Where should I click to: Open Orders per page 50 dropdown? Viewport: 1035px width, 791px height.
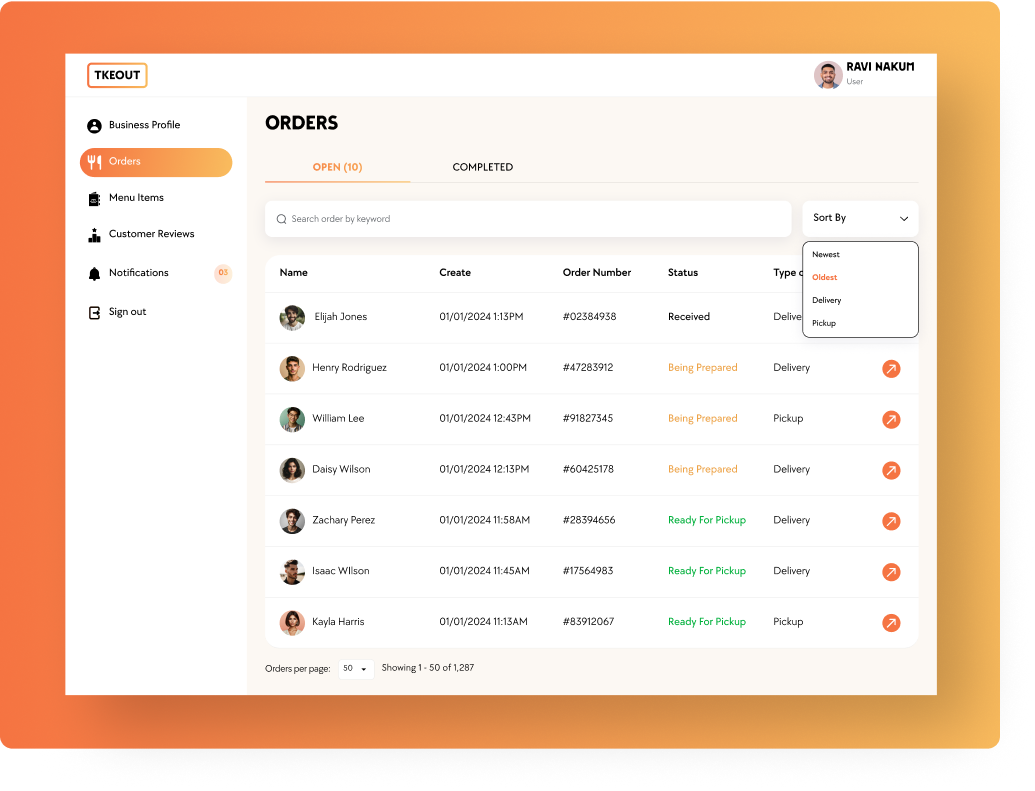point(356,669)
